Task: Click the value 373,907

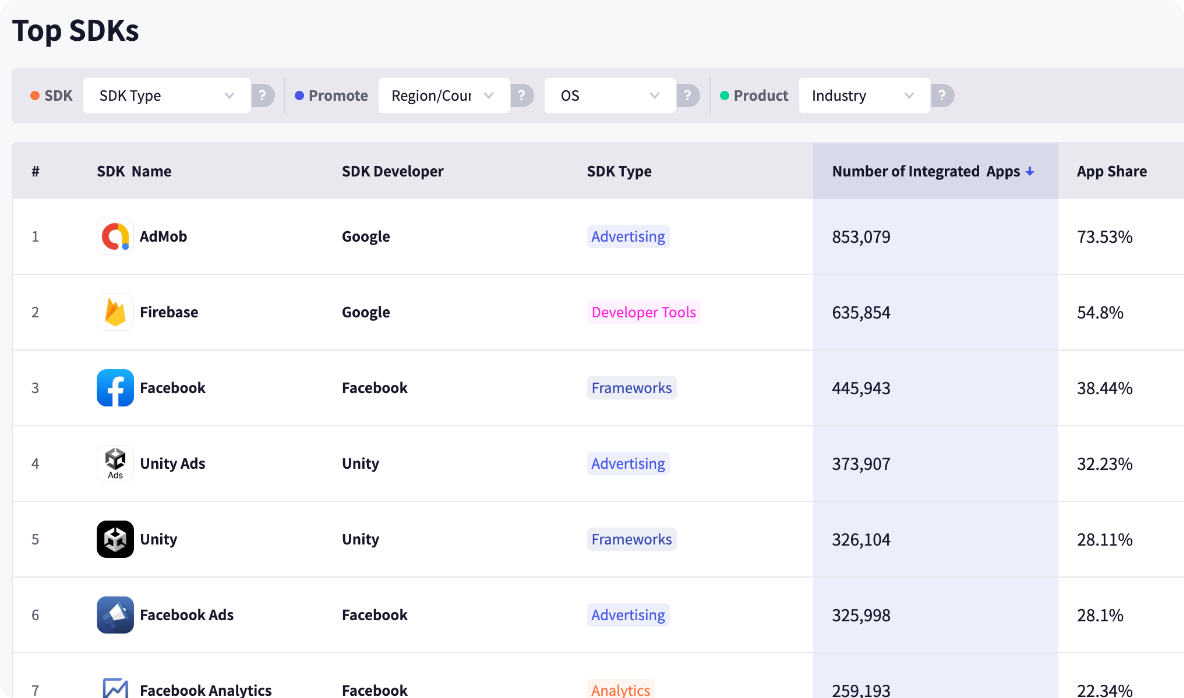Action: pos(861,463)
